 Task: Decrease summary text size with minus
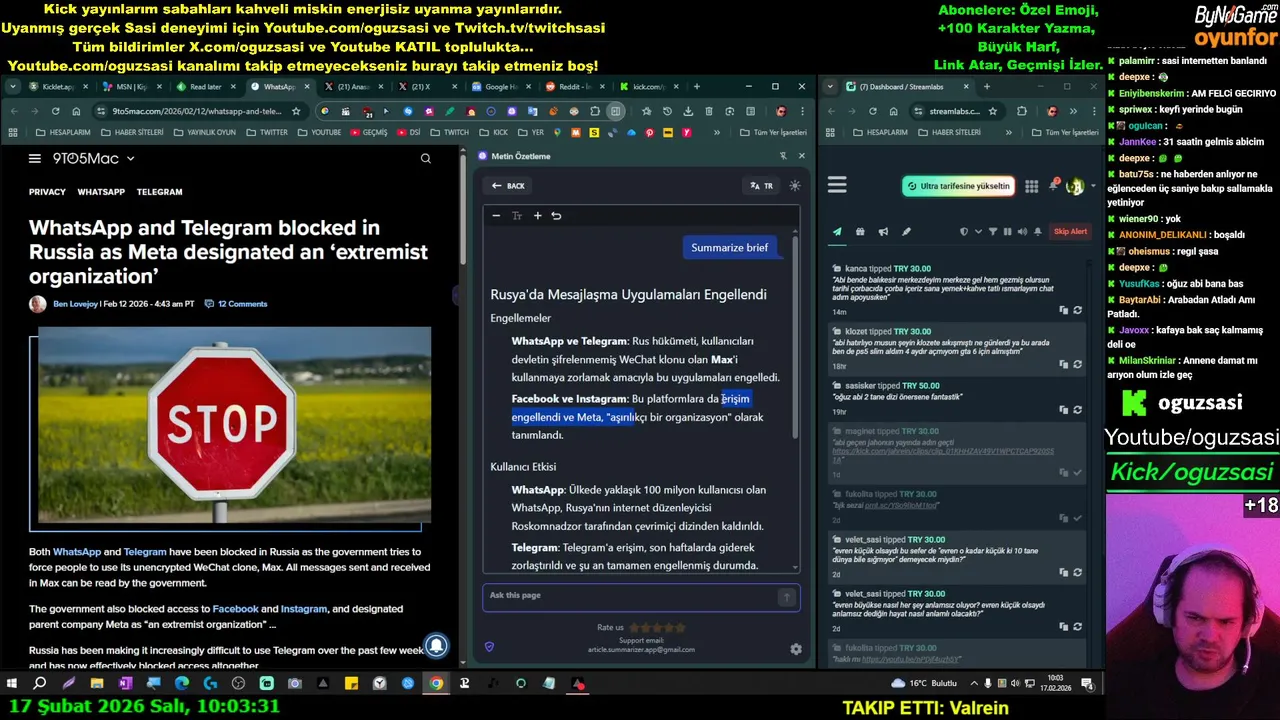496,216
